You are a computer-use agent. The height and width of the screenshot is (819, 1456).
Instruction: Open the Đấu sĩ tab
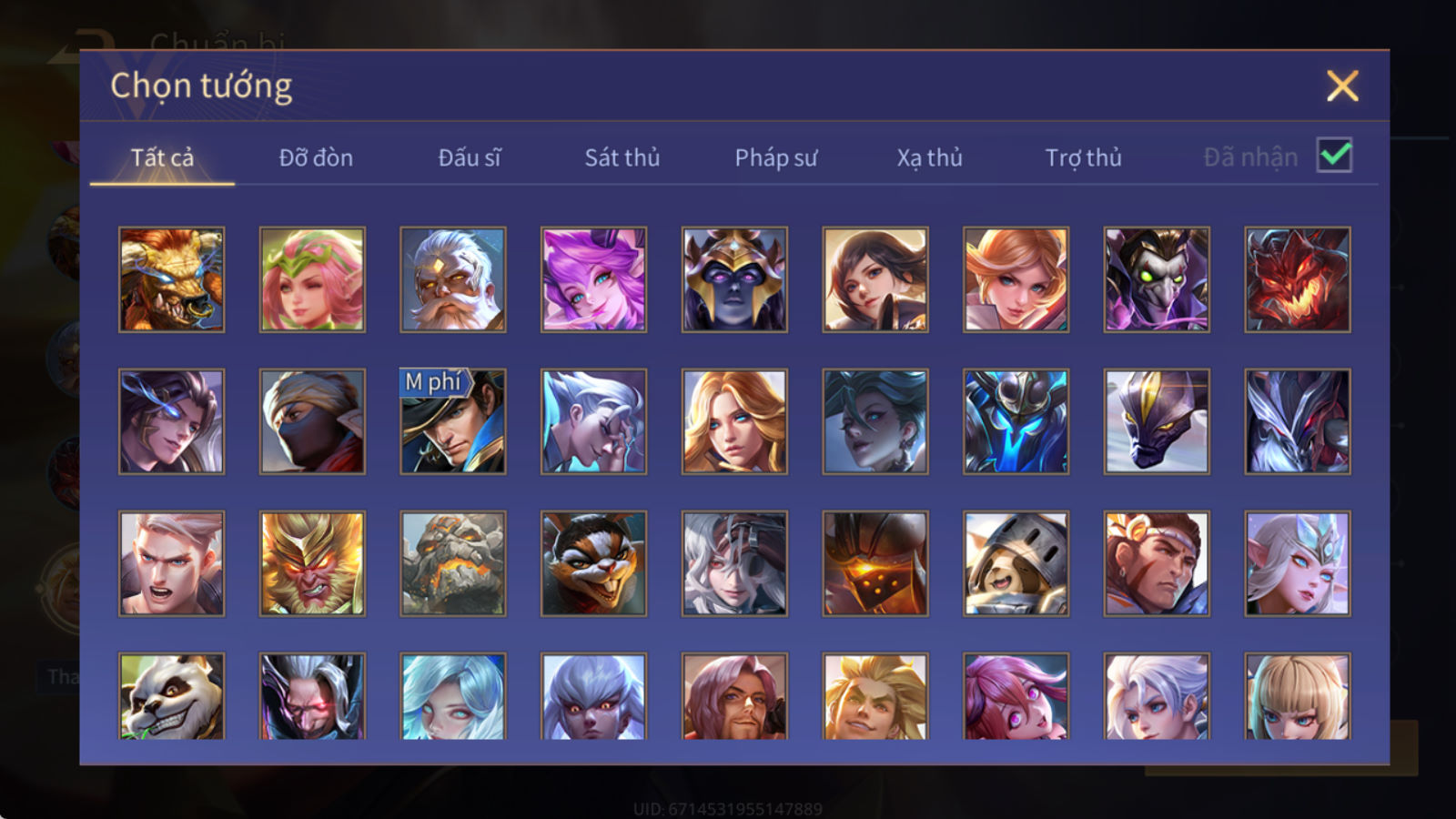click(x=470, y=157)
